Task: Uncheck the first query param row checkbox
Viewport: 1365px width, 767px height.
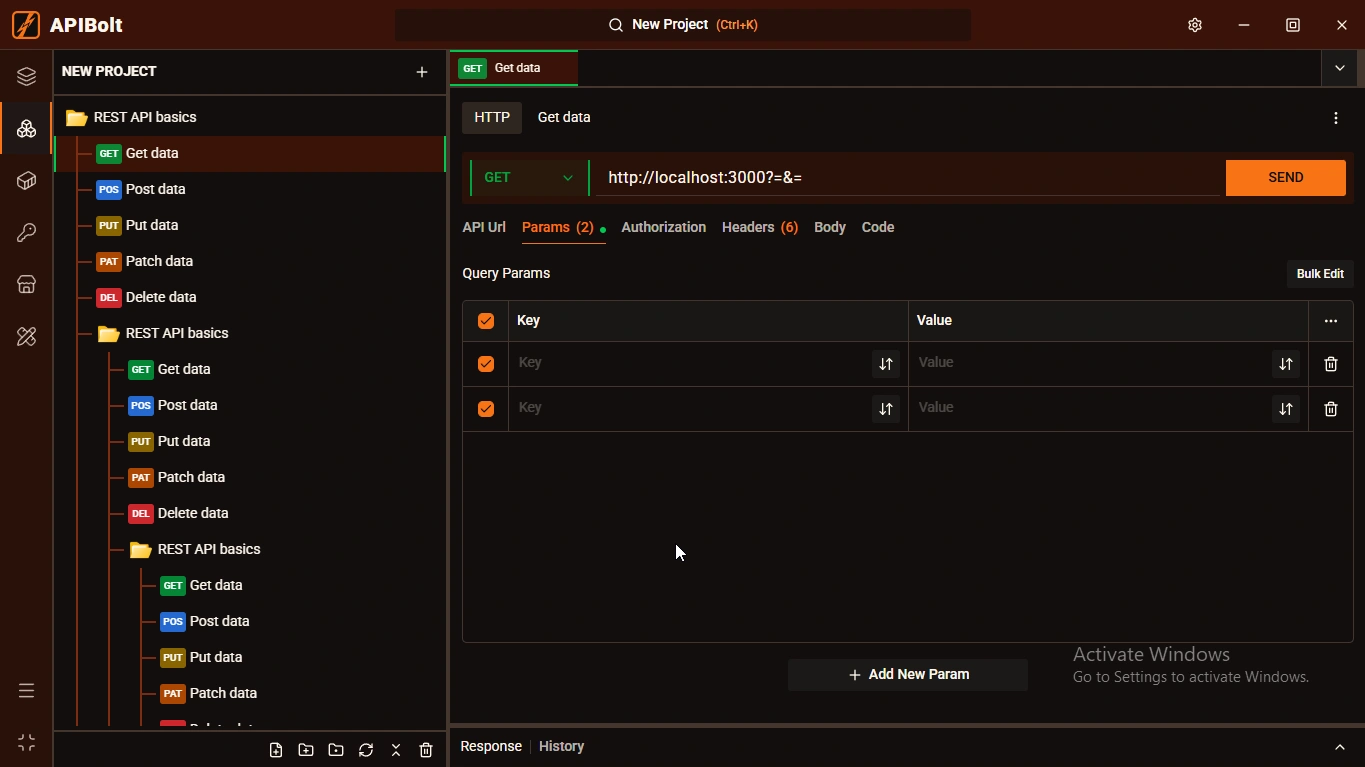Action: (486, 364)
